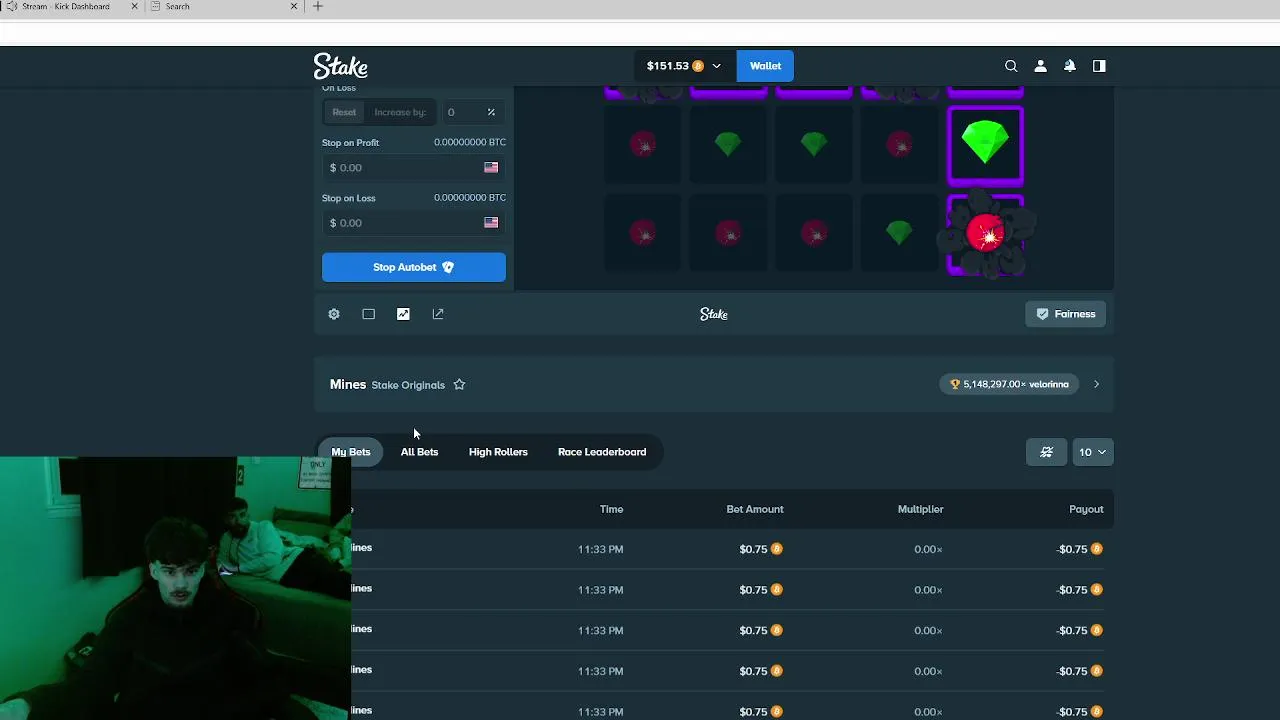Click the Bitcoin icon beside the balance

[698, 66]
